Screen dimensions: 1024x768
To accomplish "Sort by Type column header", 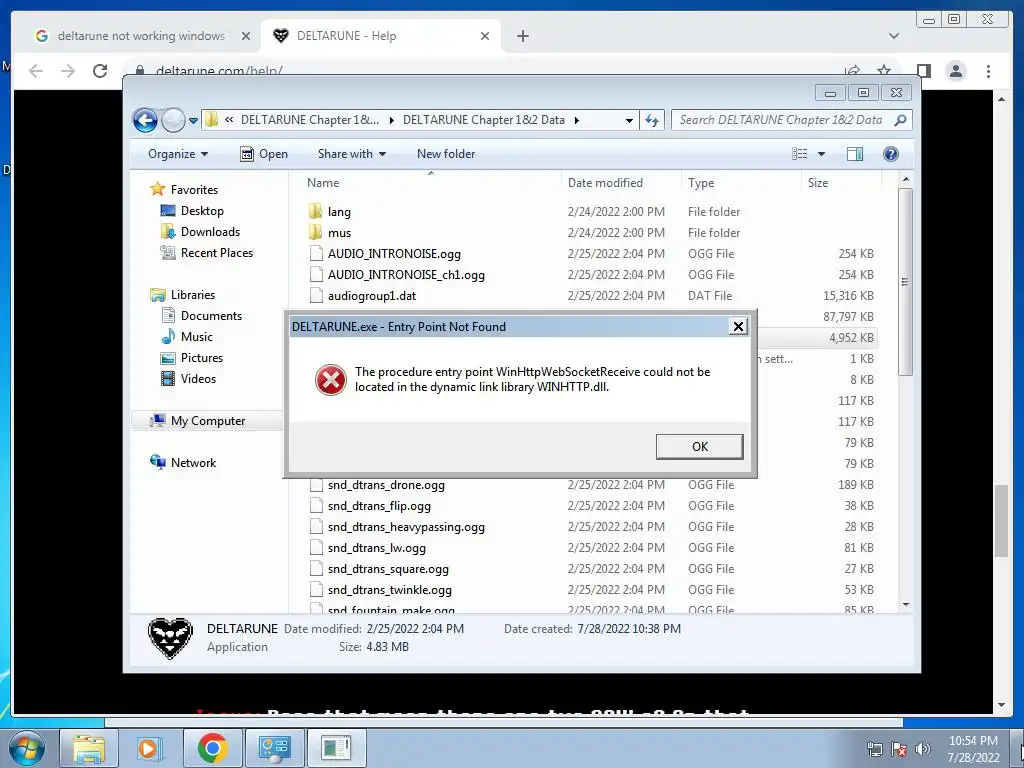I will (701, 183).
